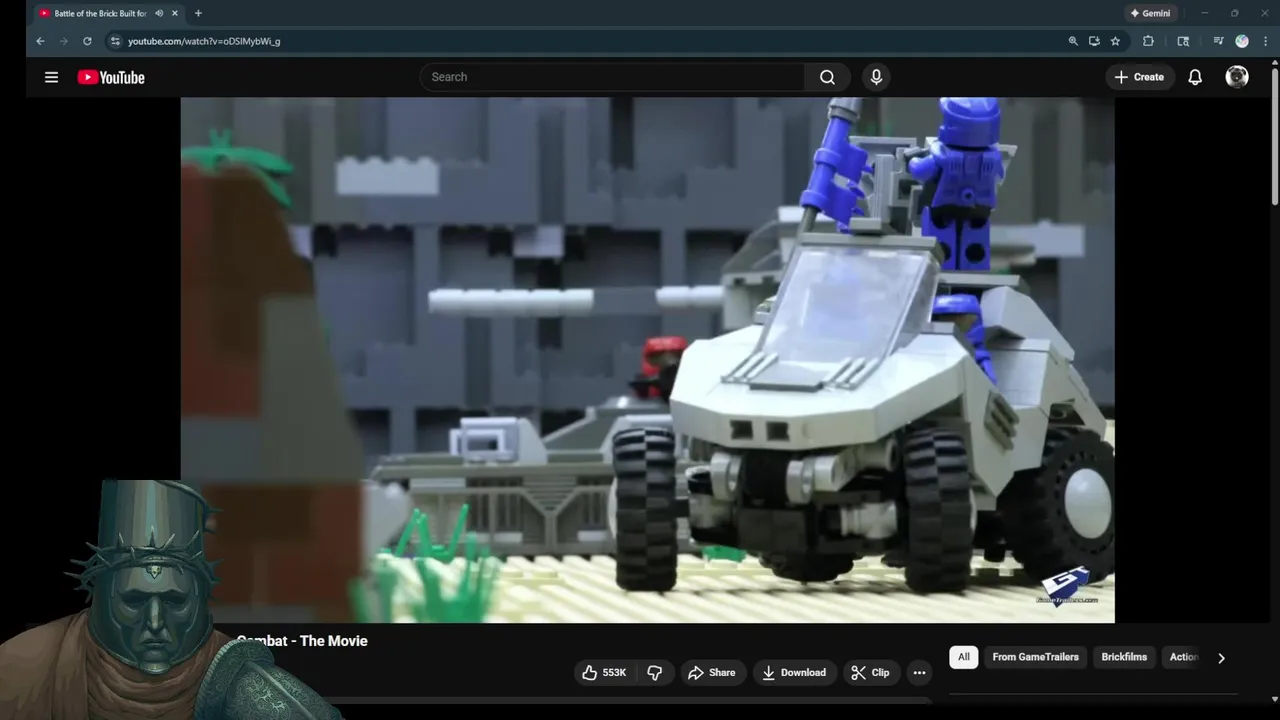The image size is (1280, 720).
Task: Download the video using the Download button
Action: pyautogui.click(x=794, y=673)
